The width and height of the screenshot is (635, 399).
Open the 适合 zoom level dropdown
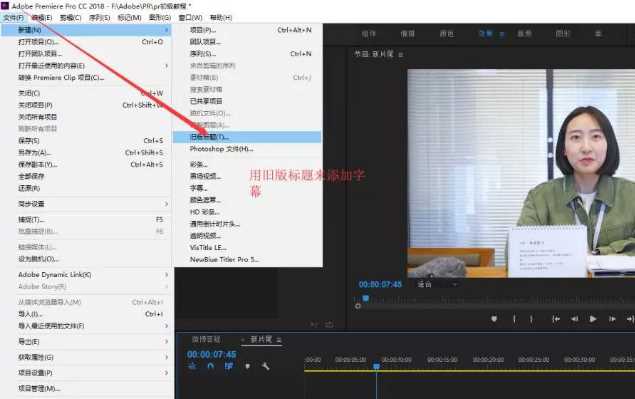(x=438, y=284)
